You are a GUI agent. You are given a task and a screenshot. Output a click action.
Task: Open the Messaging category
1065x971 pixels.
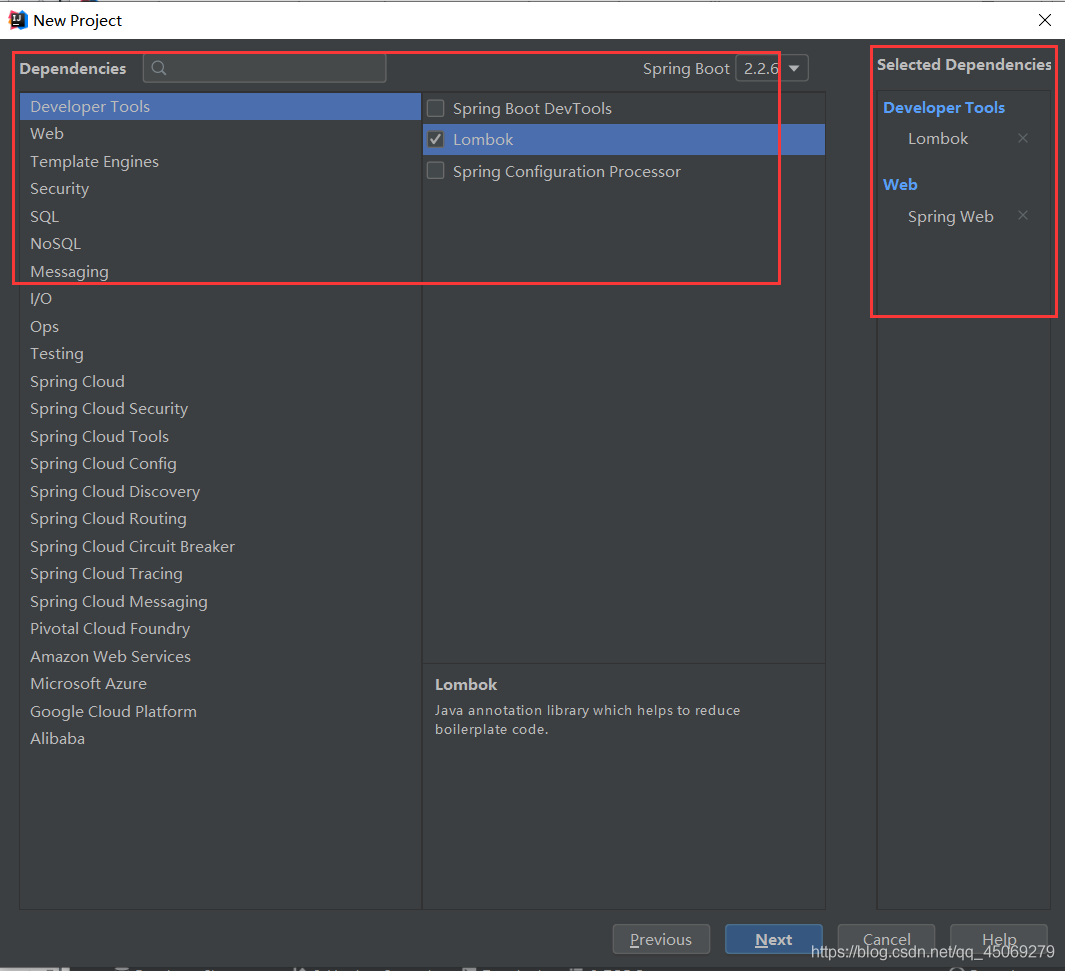(x=221, y=272)
